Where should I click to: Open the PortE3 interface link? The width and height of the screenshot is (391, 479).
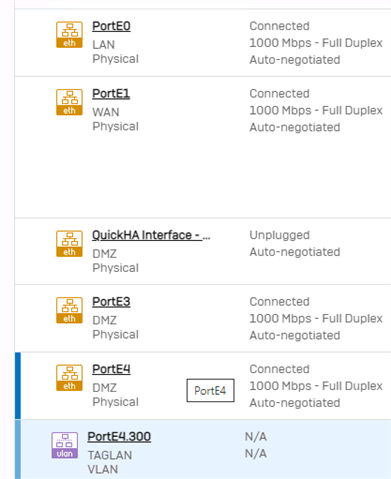(x=111, y=302)
